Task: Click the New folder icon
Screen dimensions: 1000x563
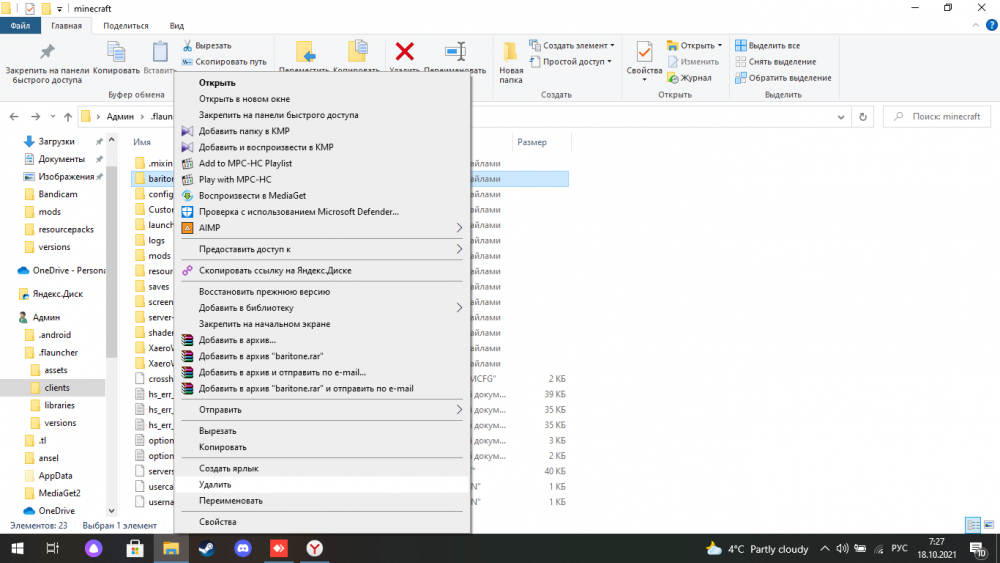Action: (x=510, y=52)
